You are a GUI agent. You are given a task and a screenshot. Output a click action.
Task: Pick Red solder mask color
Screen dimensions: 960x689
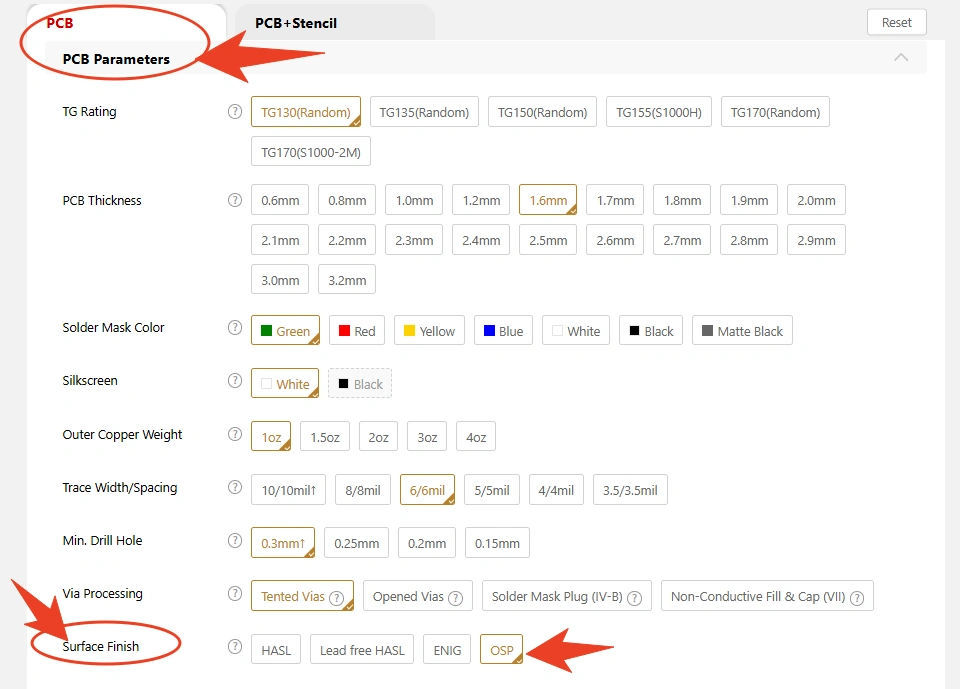pyautogui.click(x=357, y=331)
